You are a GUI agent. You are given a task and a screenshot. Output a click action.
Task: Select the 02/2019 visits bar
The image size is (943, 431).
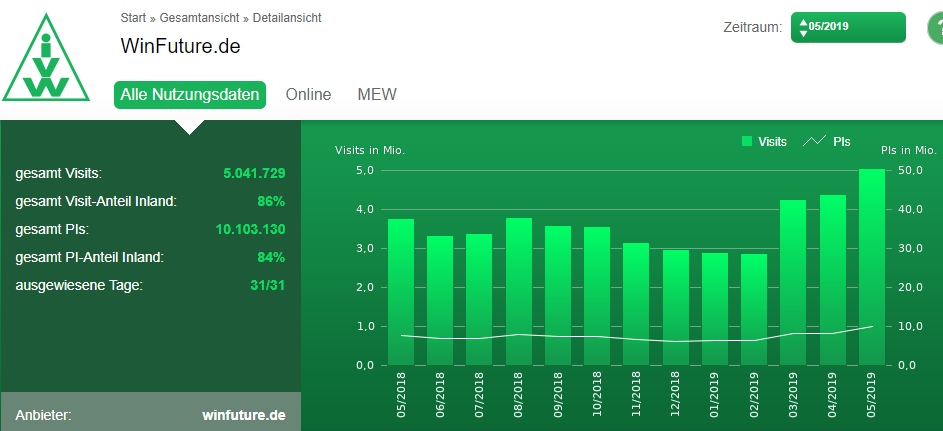click(x=754, y=309)
